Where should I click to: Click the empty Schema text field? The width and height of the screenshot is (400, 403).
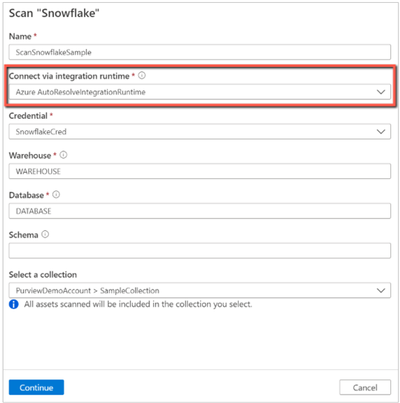pyautogui.click(x=200, y=251)
